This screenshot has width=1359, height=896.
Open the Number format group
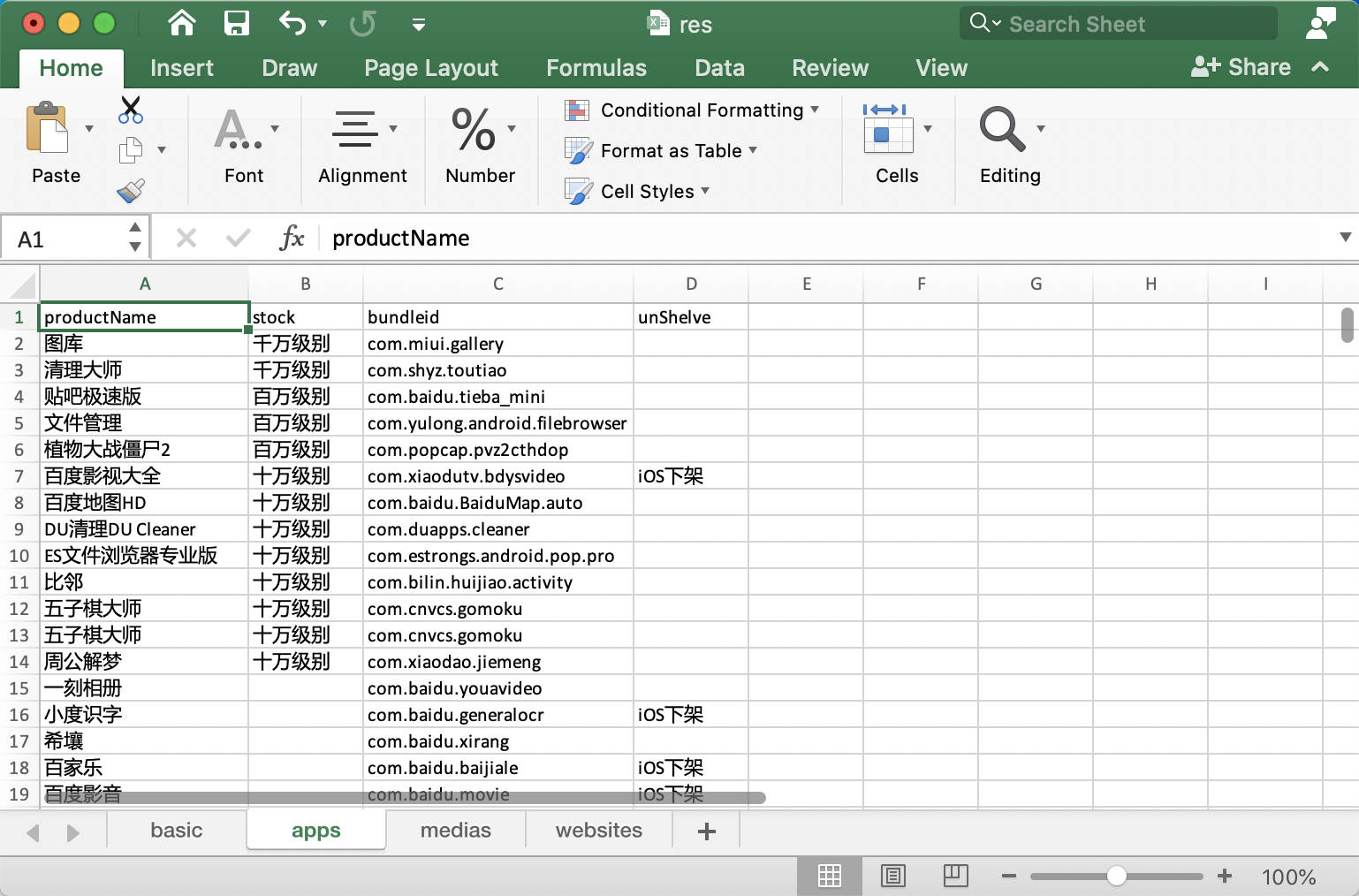[480, 145]
